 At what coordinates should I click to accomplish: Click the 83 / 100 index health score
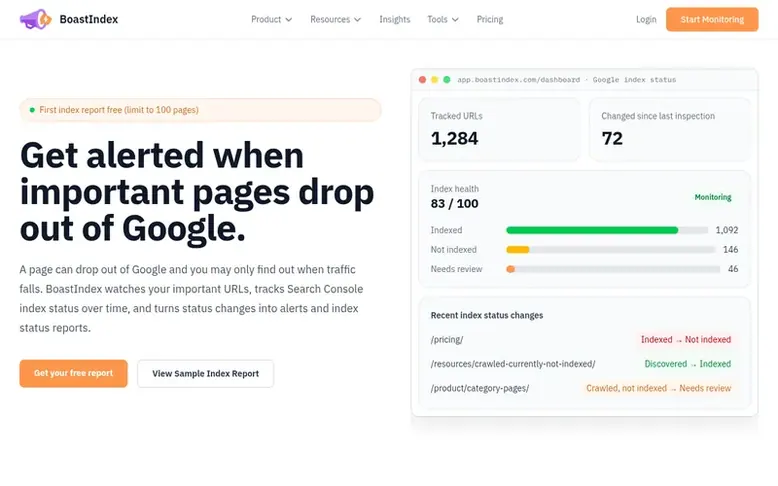[454, 204]
